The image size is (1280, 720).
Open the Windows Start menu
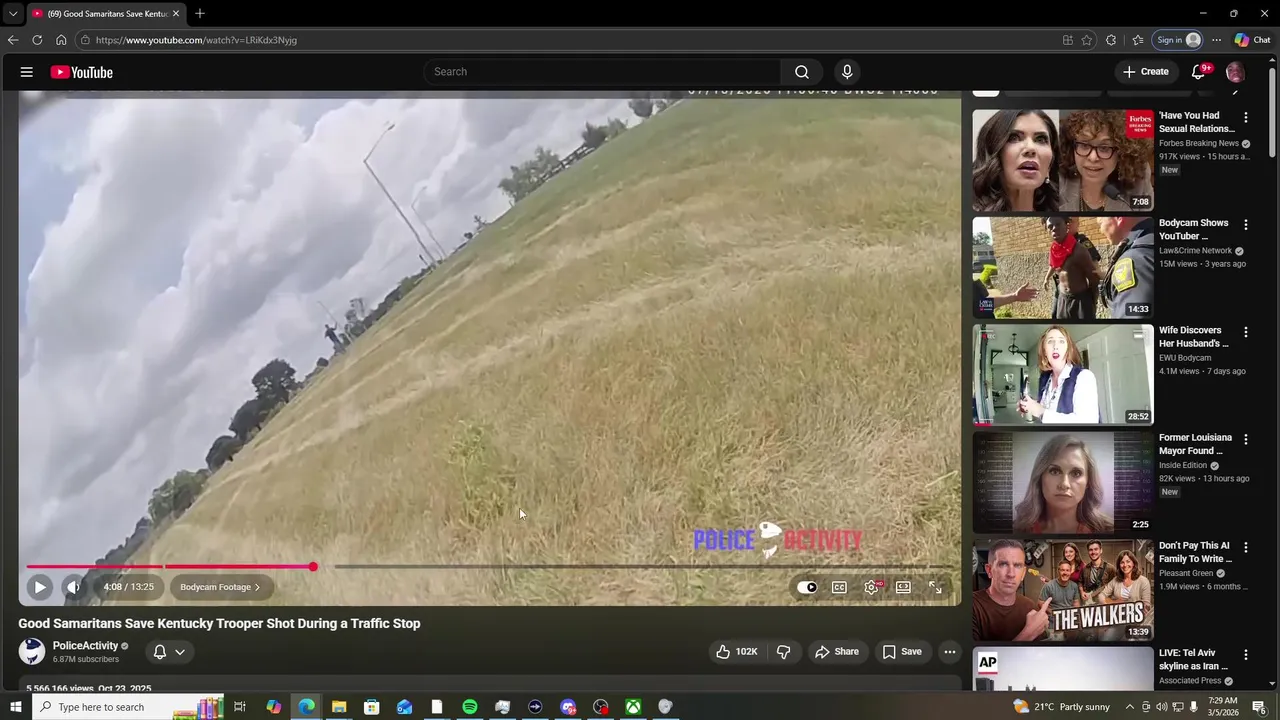click(14, 707)
